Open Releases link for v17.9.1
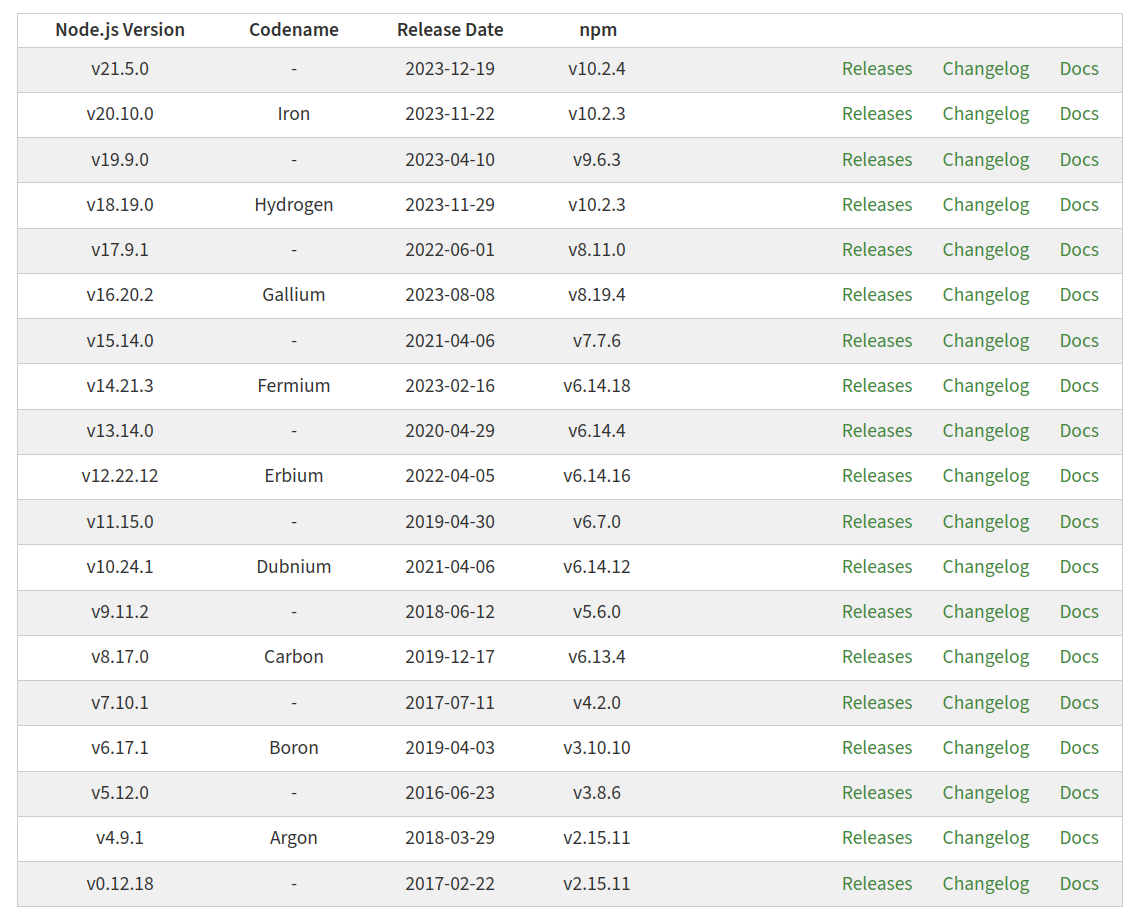 pyautogui.click(x=877, y=249)
